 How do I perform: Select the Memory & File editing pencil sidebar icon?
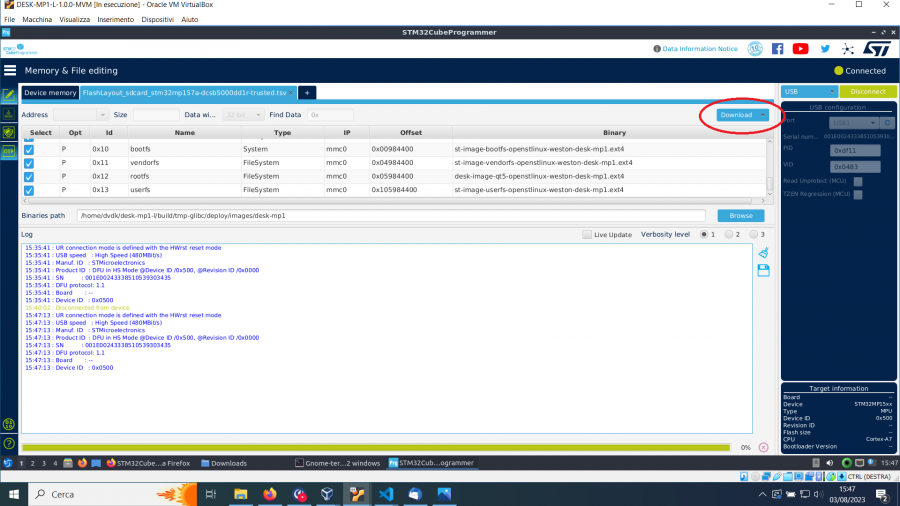(9, 95)
